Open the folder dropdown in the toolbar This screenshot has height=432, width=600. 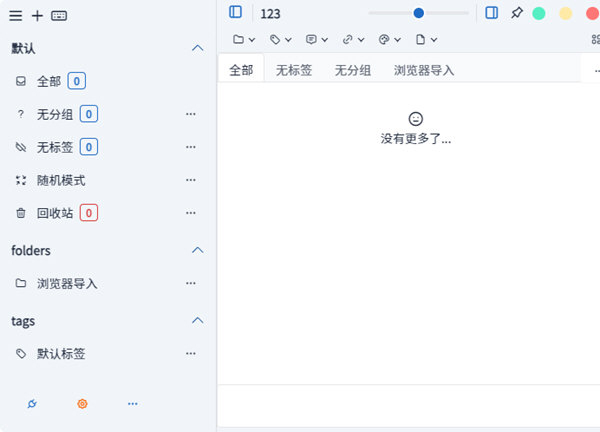244,39
